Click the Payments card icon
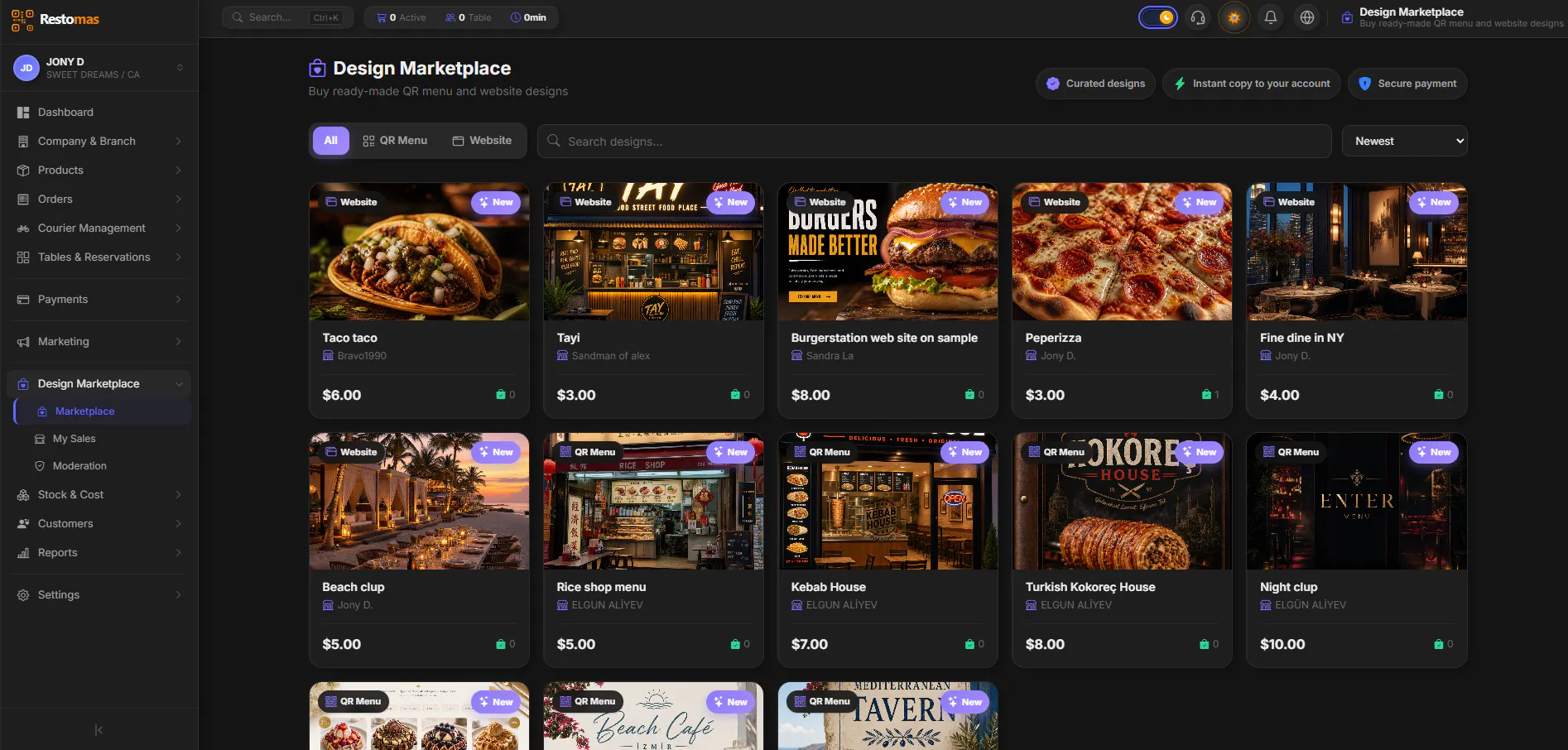Screen dimensions: 1568x750 coord(23,300)
